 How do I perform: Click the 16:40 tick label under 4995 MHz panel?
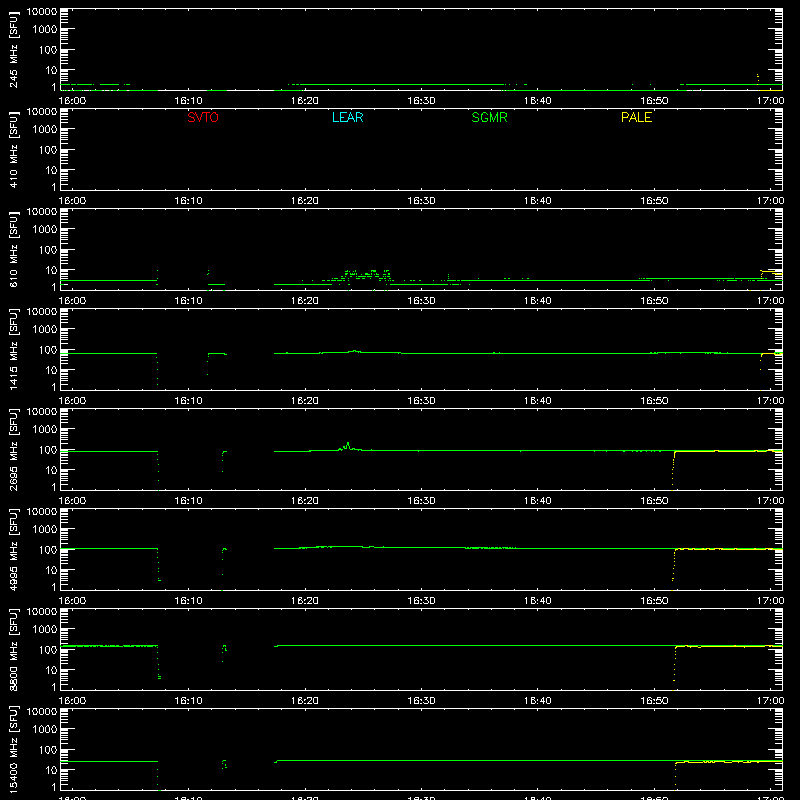pos(538,601)
